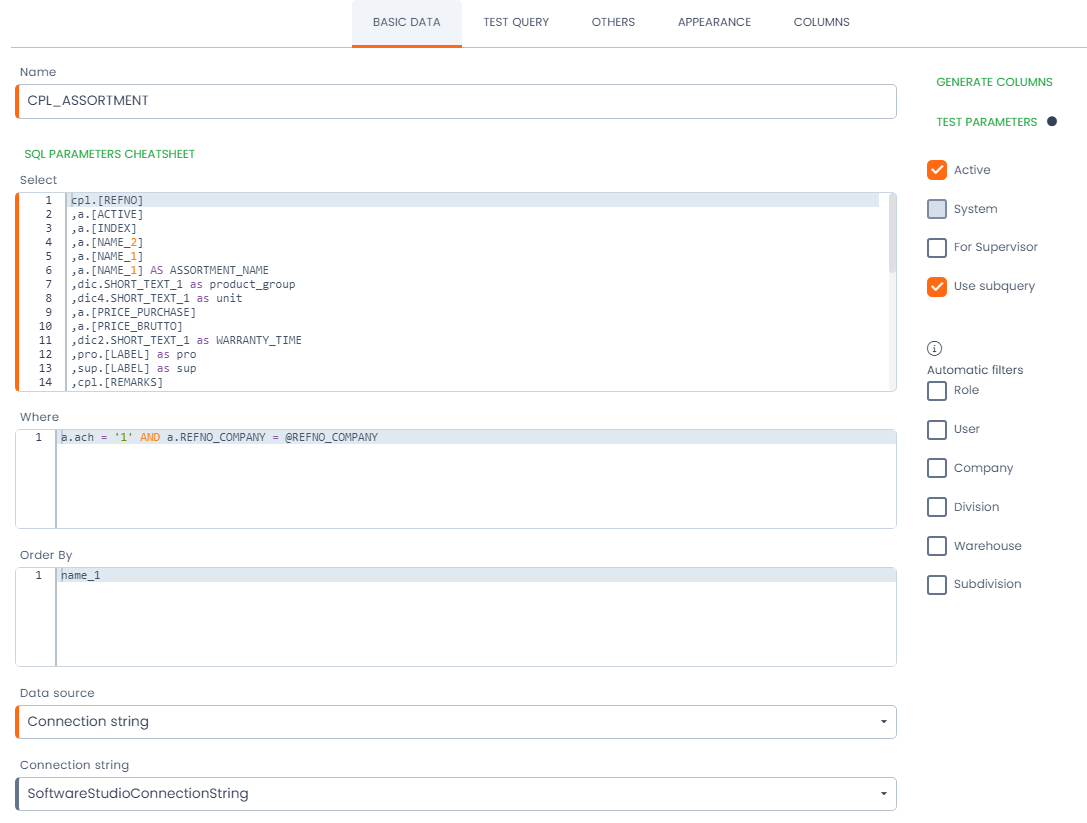Open the SQL Parameters Cheatsheet link
This screenshot has width=1087, height=823.
109,154
